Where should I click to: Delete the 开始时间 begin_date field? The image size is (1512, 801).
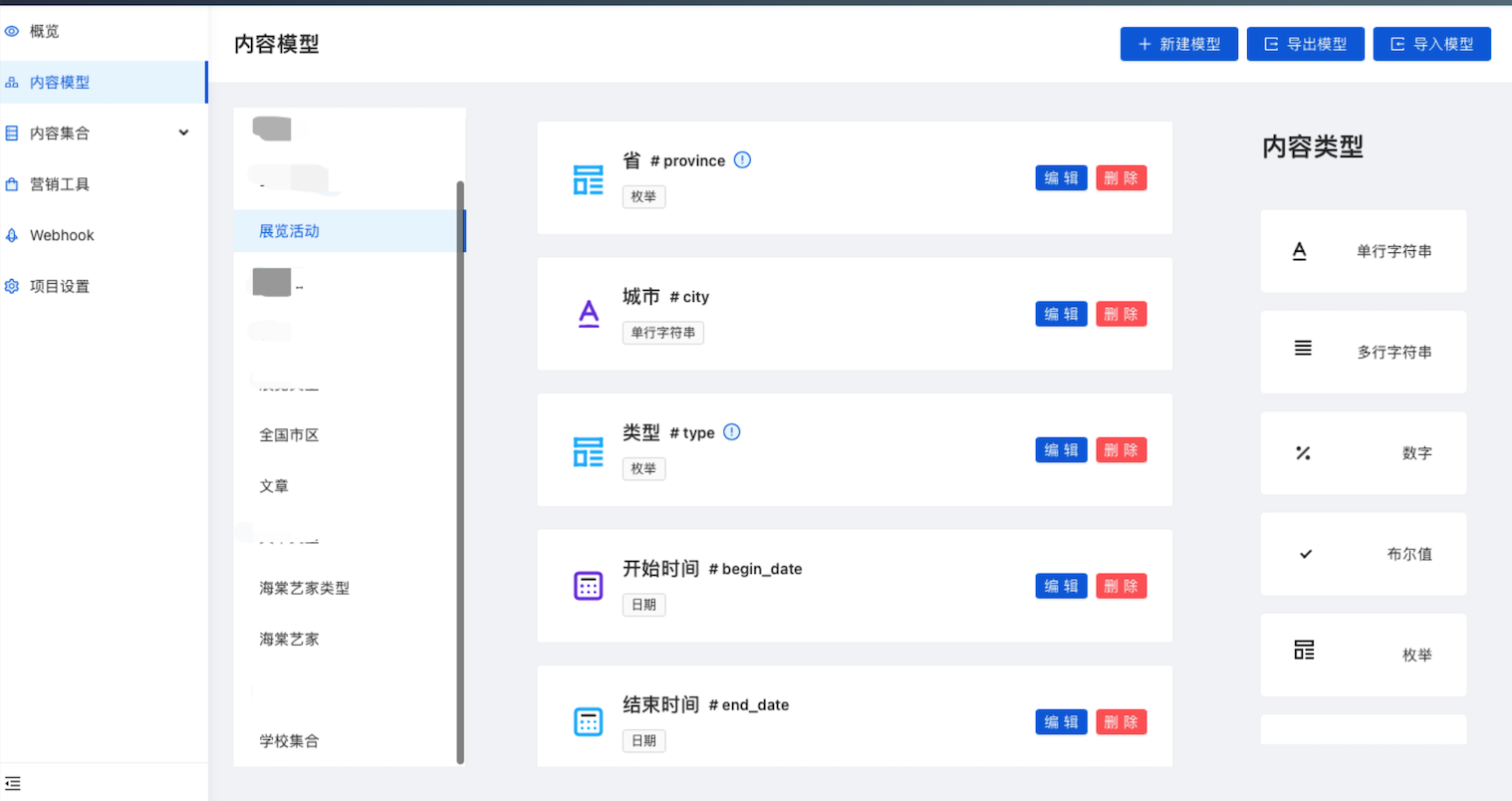[1122, 586]
